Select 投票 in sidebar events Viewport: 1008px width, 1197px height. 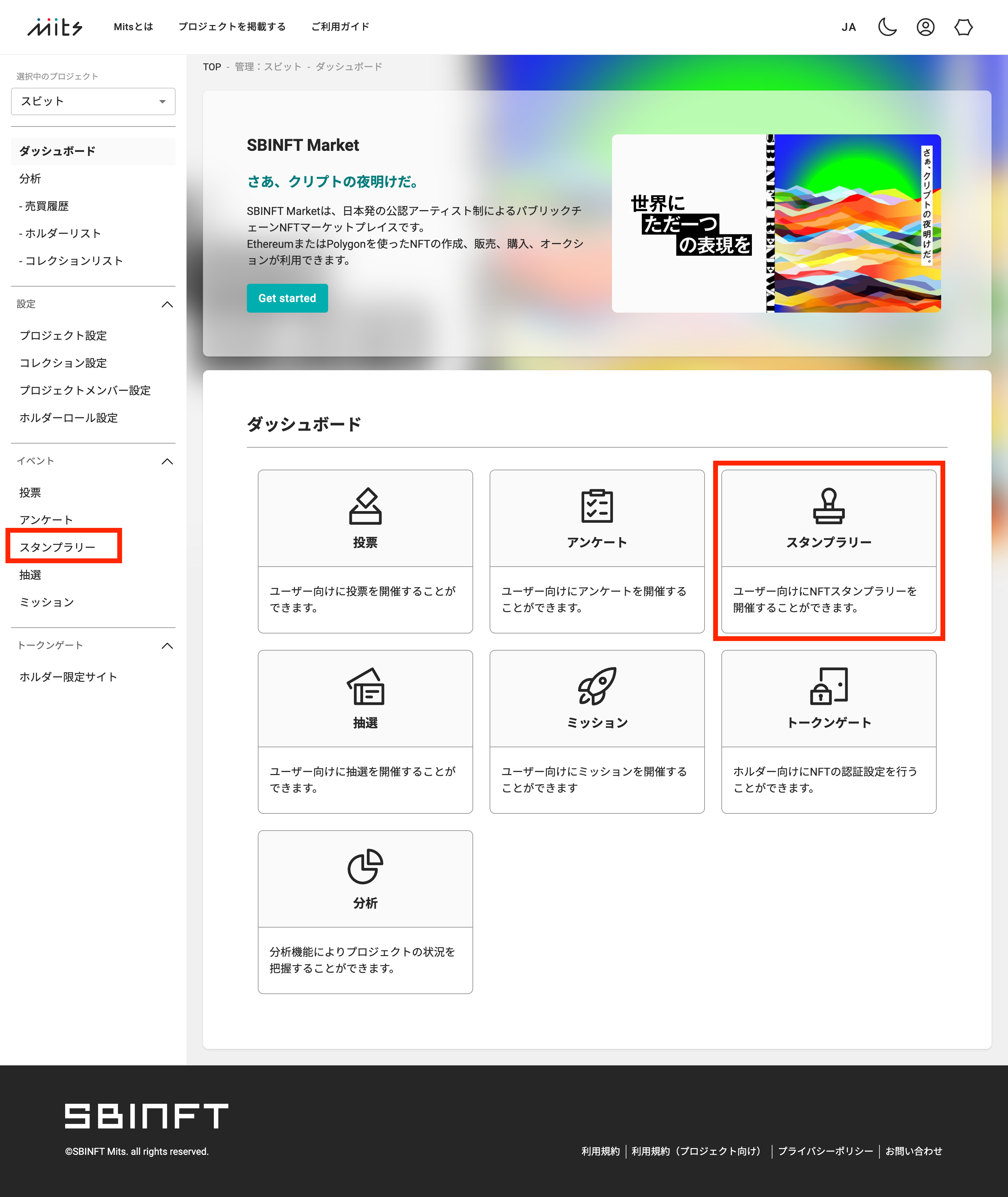coord(30,493)
